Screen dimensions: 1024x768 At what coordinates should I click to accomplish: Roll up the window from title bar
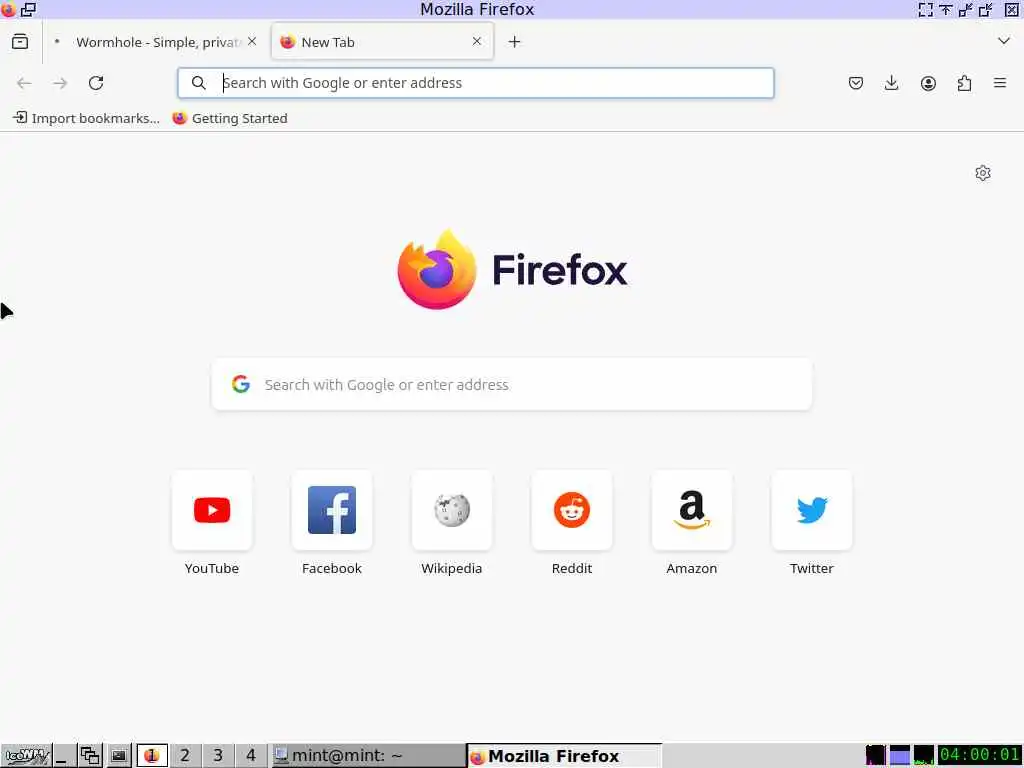click(946, 9)
